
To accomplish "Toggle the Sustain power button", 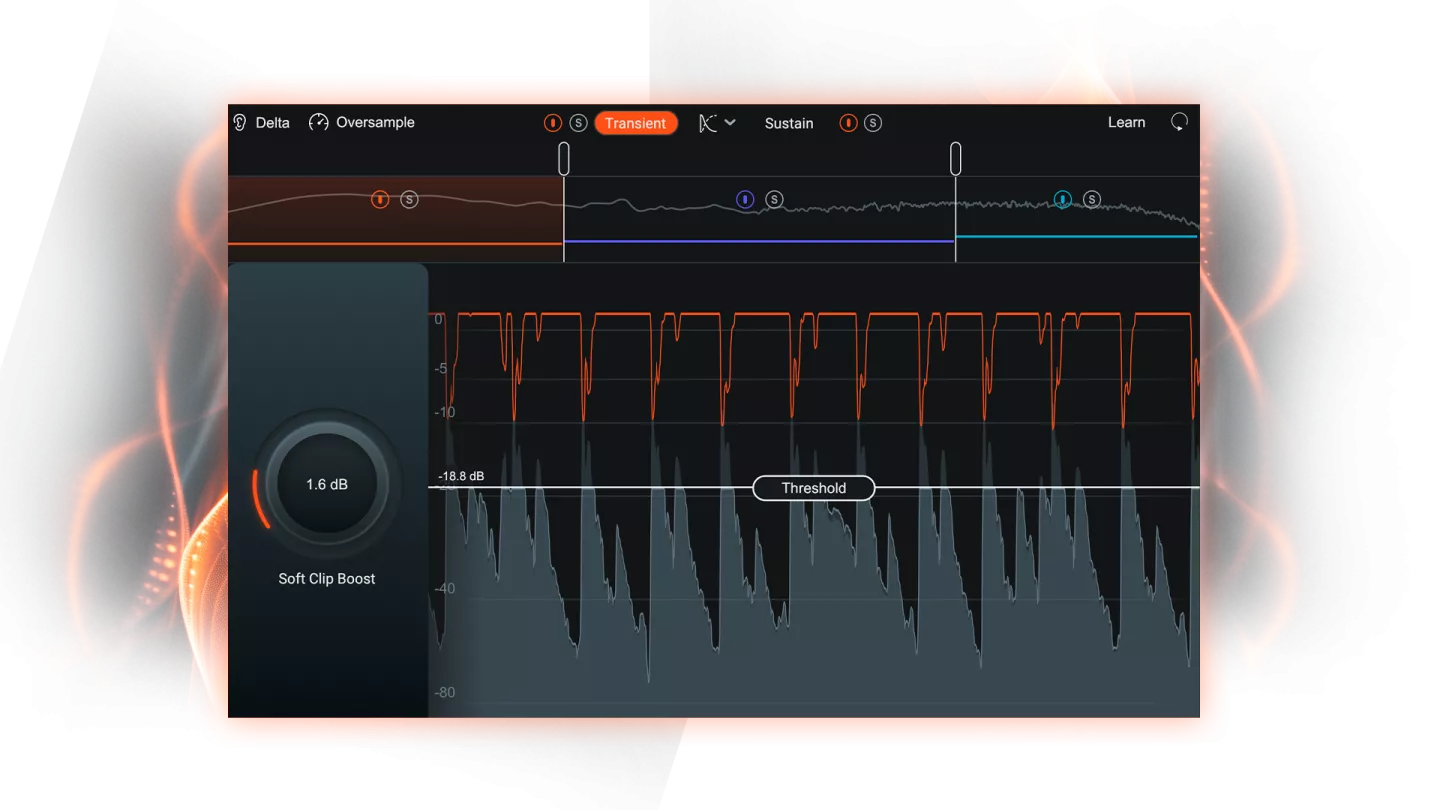I will (848, 123).
